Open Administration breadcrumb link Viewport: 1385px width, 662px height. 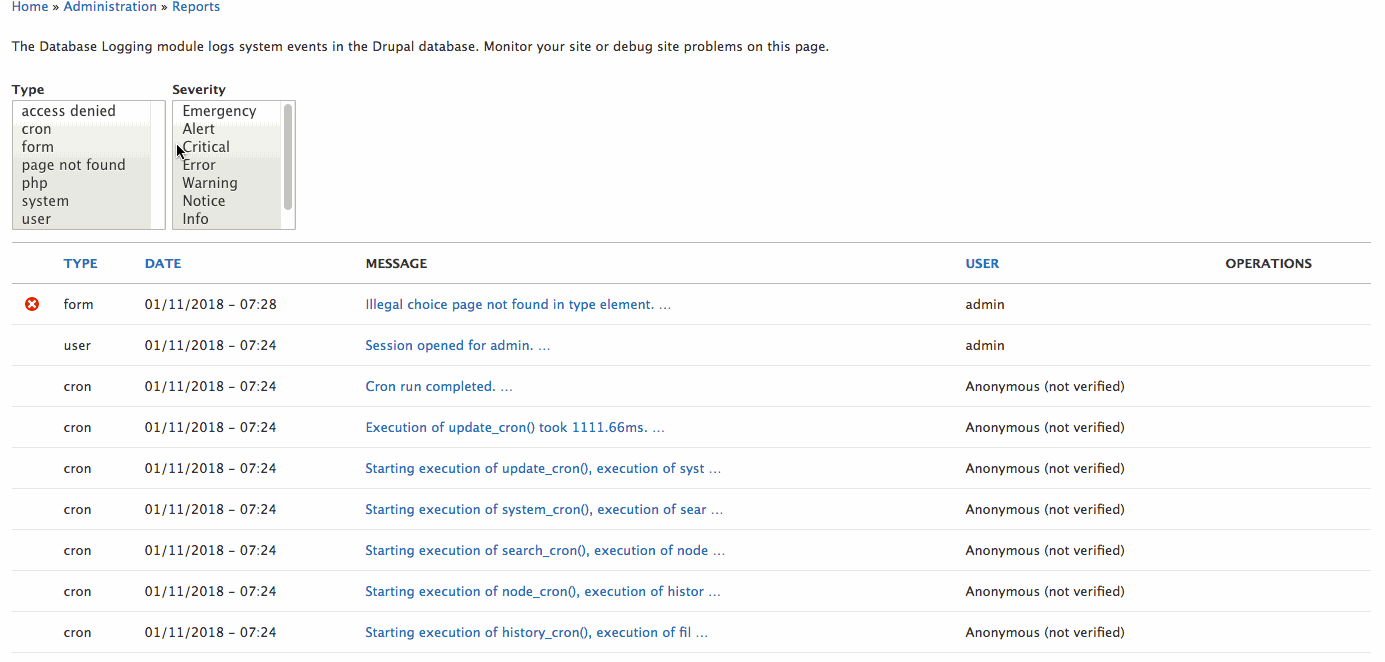[110, 7]
